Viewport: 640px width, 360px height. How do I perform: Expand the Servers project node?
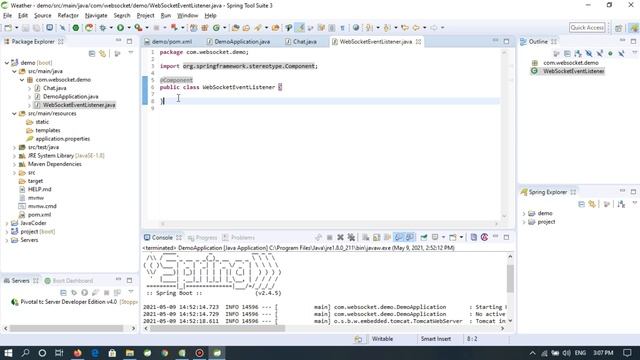[7, 240]
